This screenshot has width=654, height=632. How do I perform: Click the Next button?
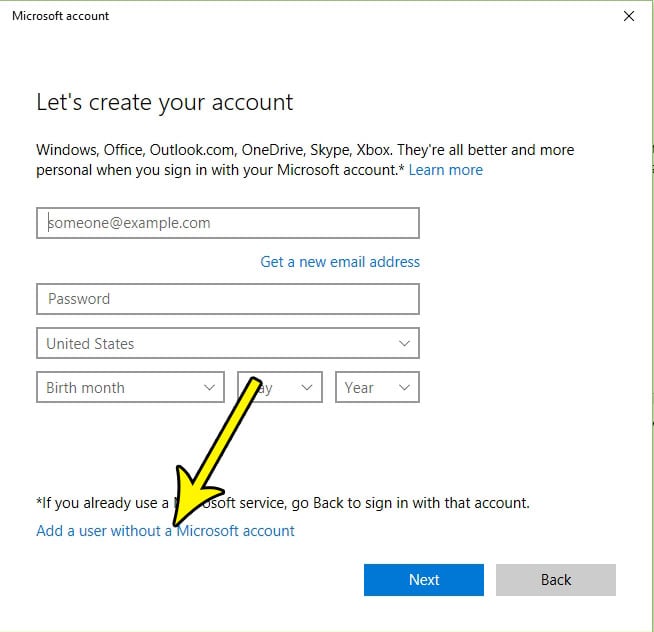(424, 580)
